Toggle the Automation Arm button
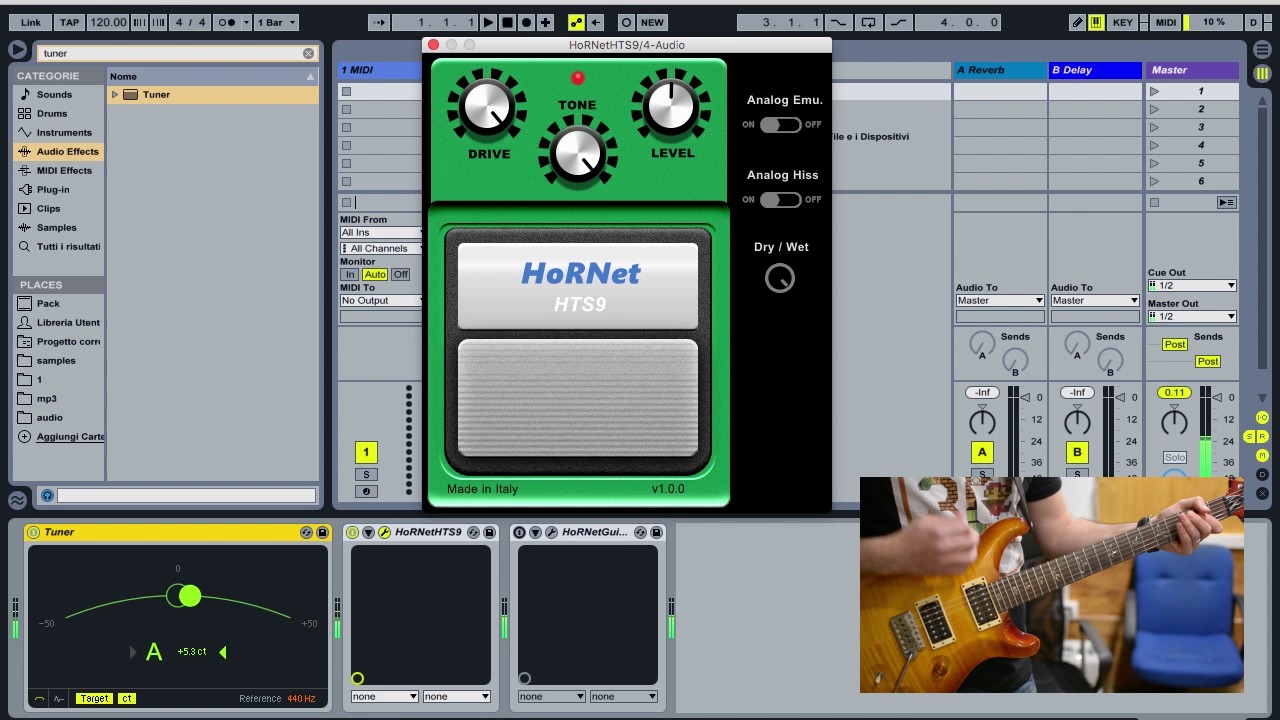This screenshot has width=1280, height=720. [x=576, y=22]
